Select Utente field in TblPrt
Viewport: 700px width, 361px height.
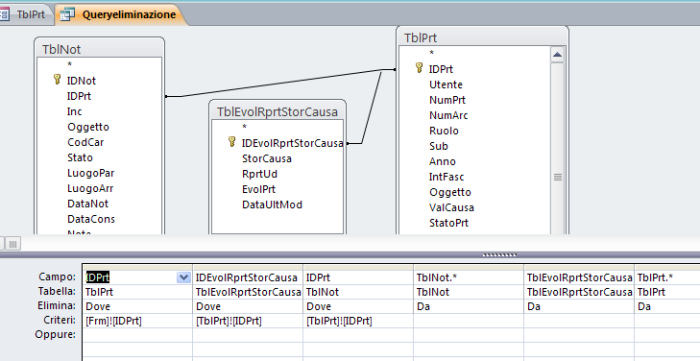coord(446,84)
